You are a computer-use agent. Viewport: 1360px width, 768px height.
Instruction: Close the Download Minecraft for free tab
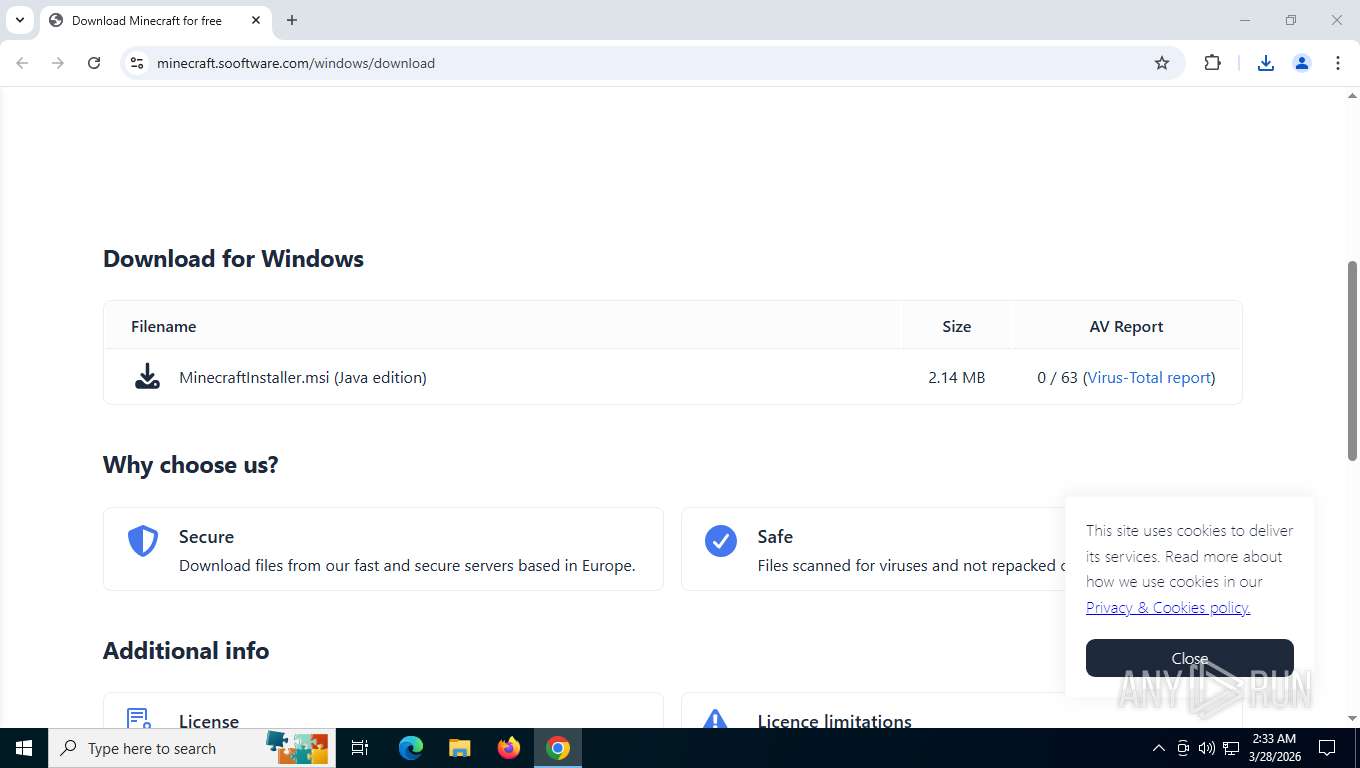pyautogui.click(x=256, y=20)
